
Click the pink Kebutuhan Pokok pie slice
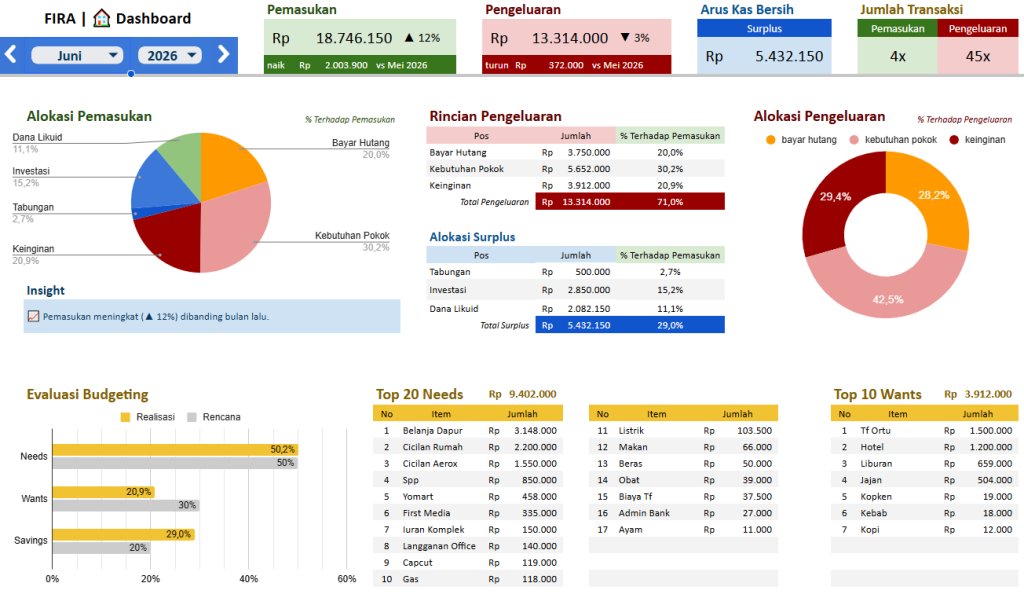point(238,225)
